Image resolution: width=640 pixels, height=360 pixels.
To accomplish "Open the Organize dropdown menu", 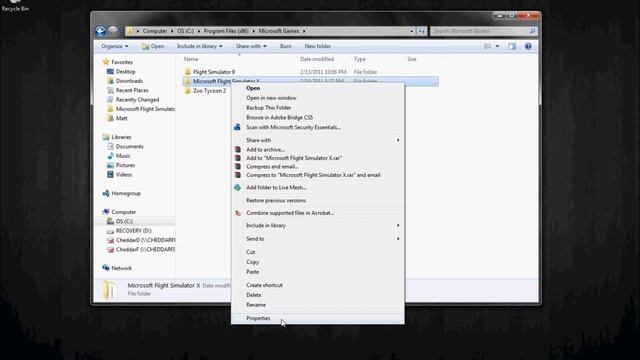I will 115,46.
